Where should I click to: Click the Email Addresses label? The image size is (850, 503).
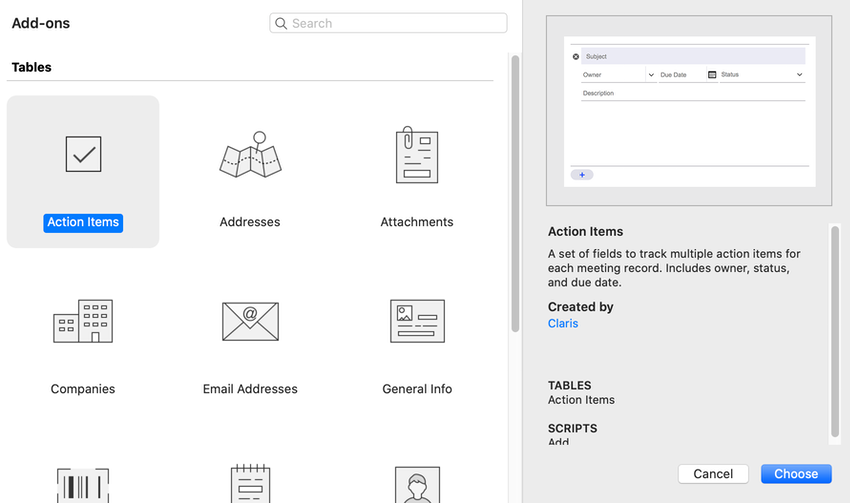pos(250,389)
